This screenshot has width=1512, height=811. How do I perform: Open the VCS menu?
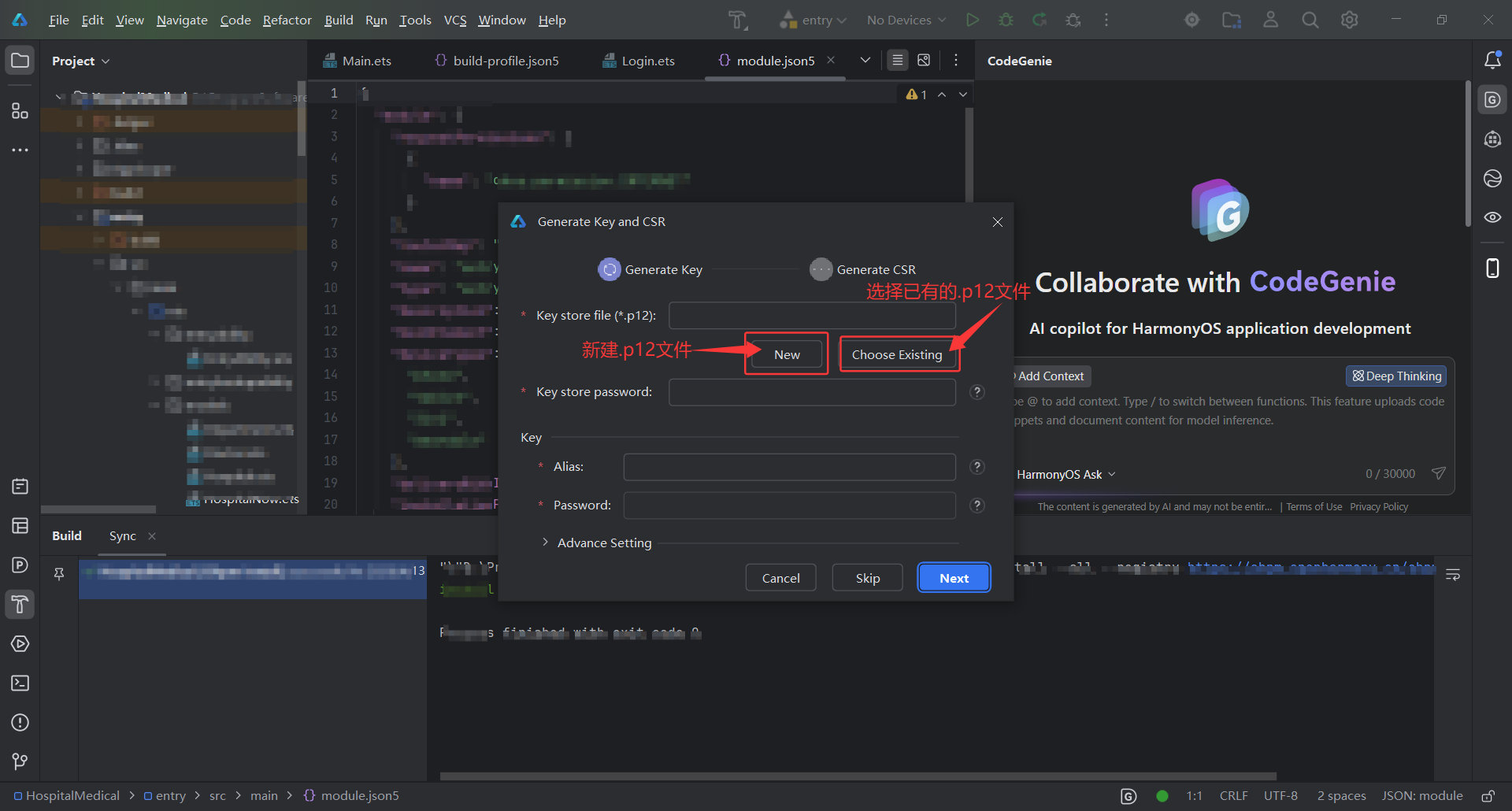pyautogui.click(x=455, y=20)
